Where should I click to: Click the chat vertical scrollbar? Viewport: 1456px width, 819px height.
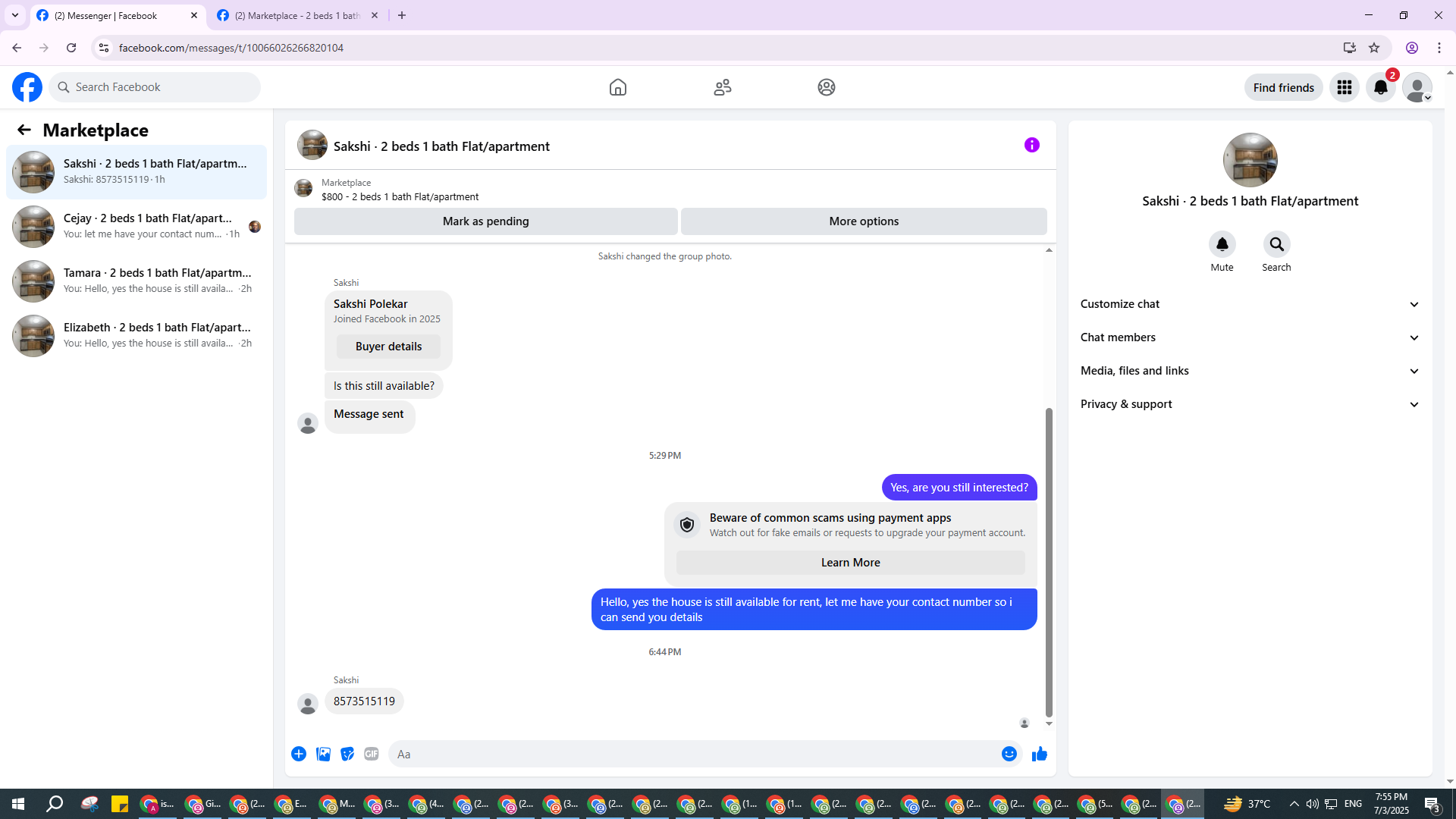coord(1049,561)
